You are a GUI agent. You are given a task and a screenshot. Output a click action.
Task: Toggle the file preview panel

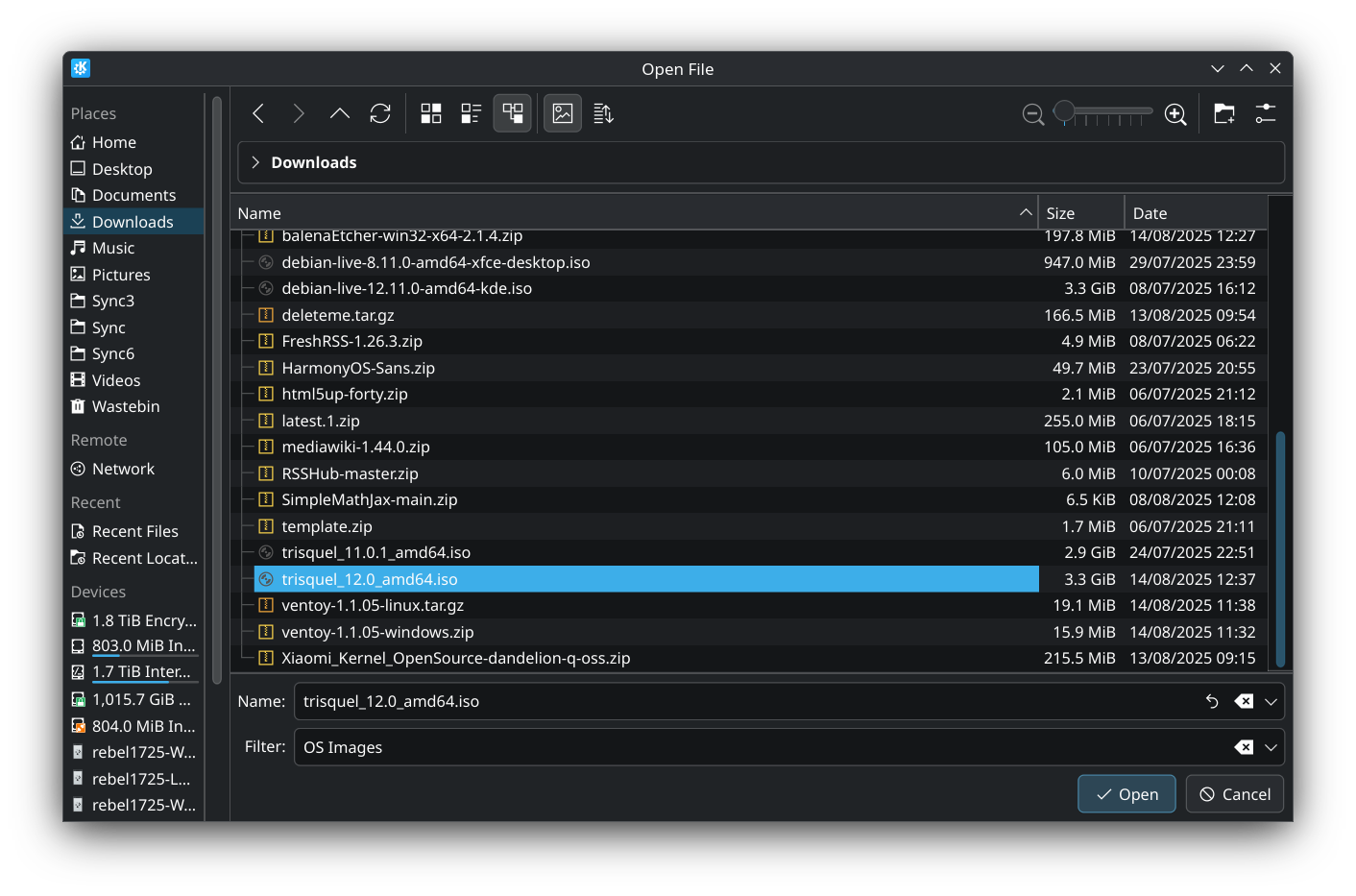point(563,114)
